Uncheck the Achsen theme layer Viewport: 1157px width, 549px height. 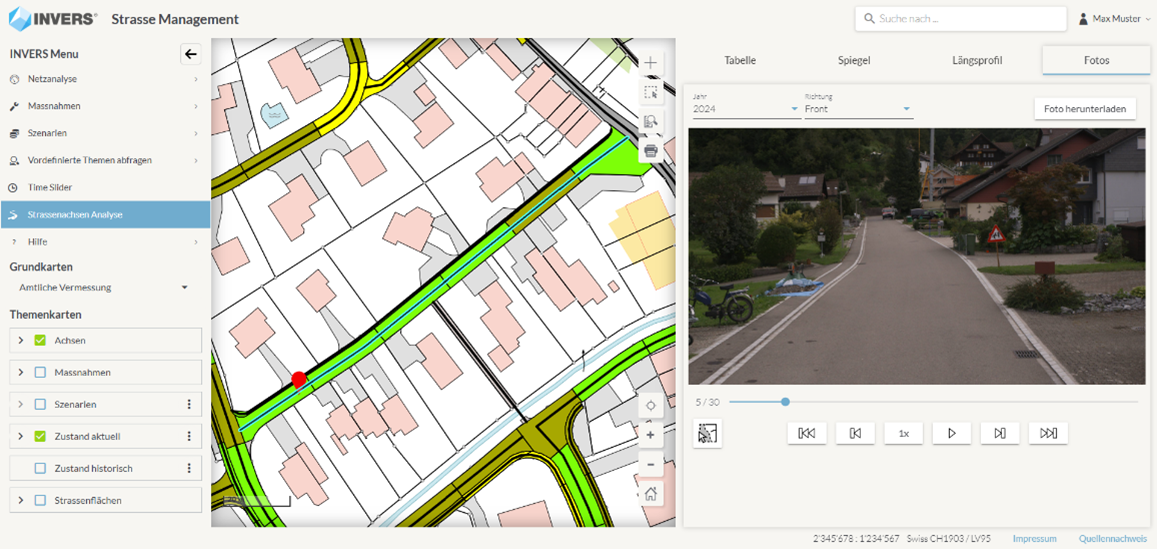[x=40, y=340]
